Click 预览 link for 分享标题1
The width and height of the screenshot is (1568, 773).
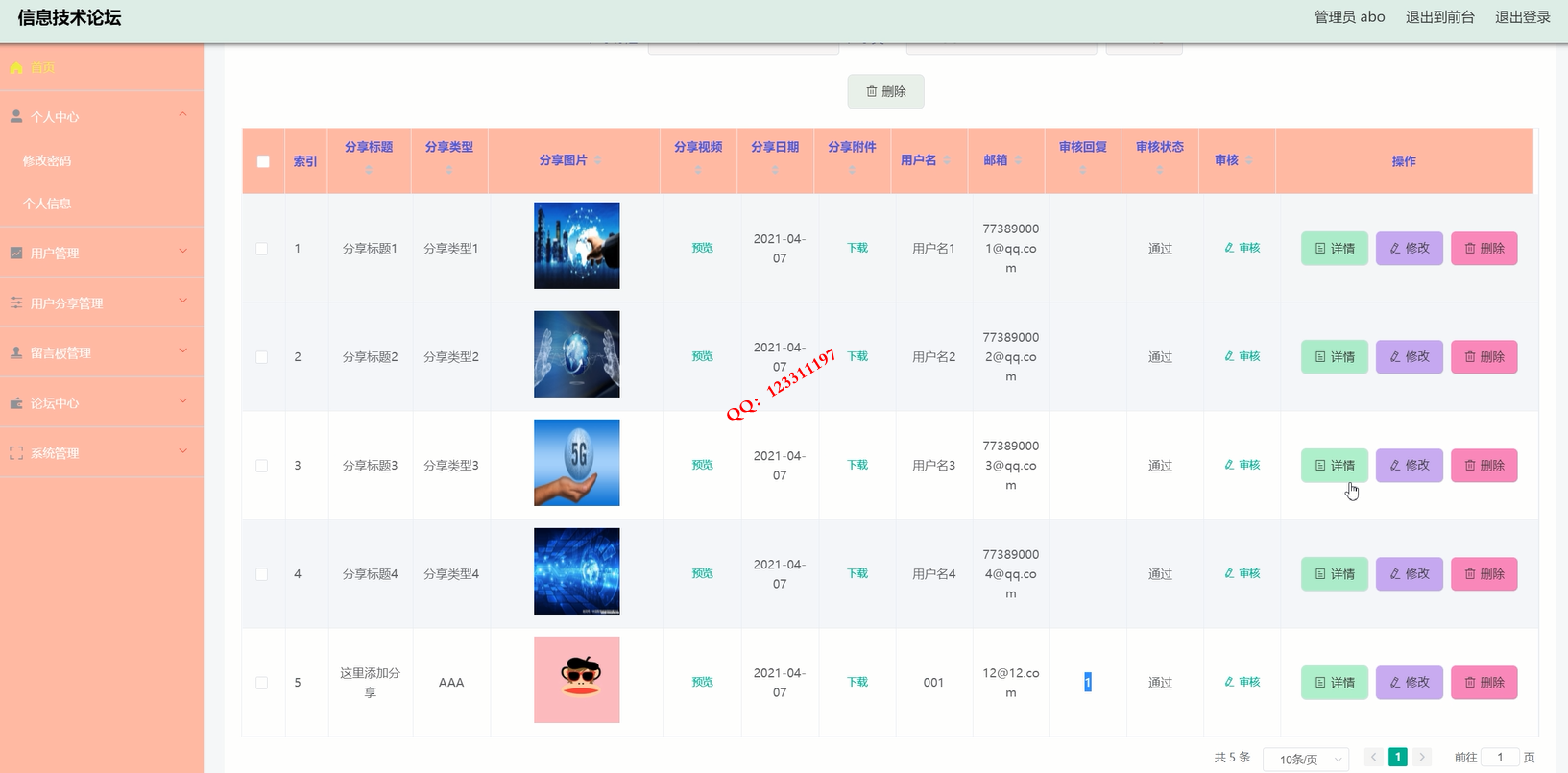click(x=703, y=248)
